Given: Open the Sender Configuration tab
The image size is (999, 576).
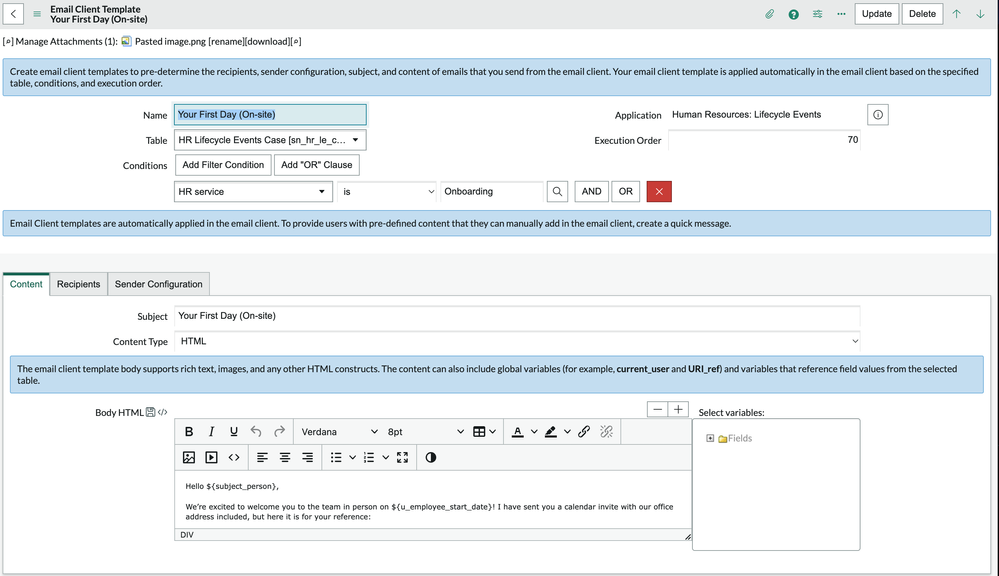Looking at the screenshot, I should pos(158,283).
